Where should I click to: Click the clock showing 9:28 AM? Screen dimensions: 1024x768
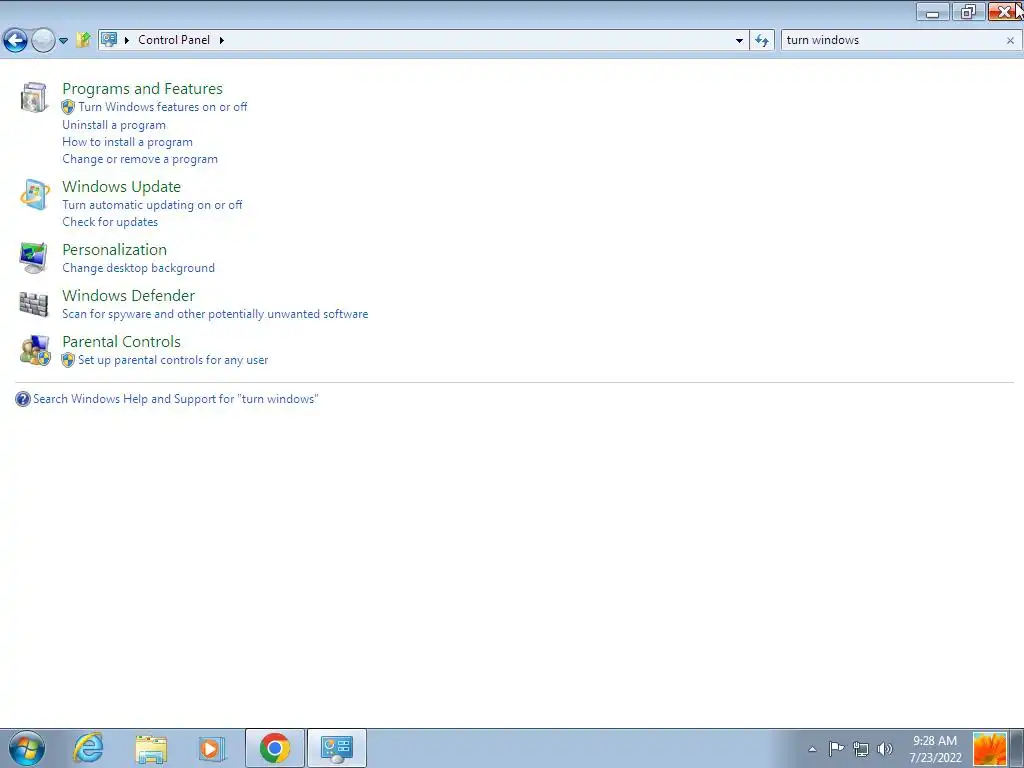[x=935, y=749]
